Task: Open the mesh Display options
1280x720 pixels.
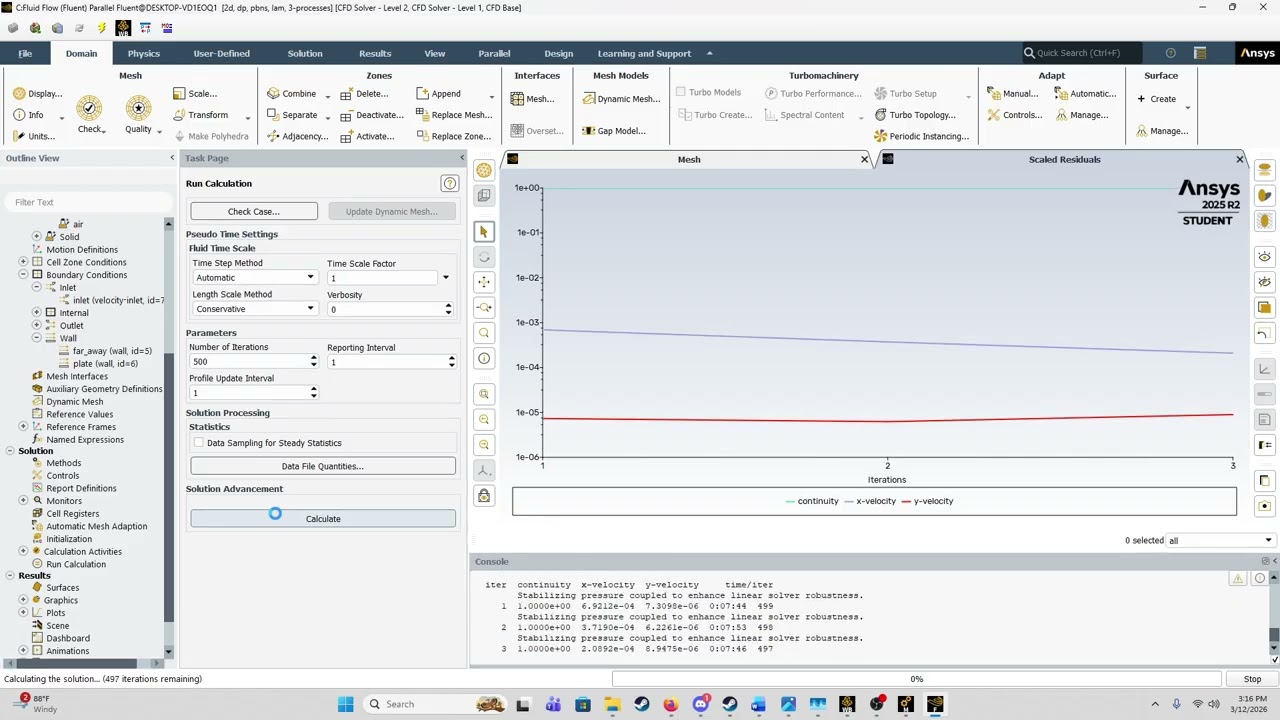Action: [38, 93]
